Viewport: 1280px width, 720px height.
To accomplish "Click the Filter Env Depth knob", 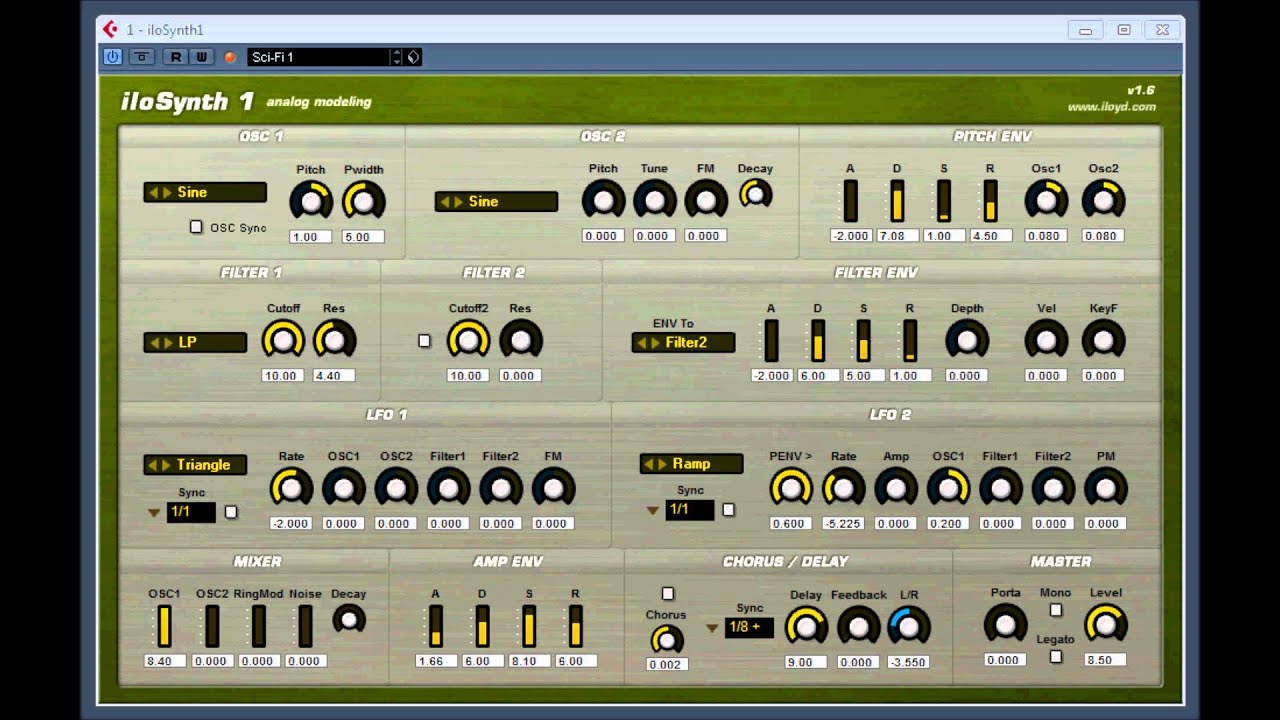I will click(967, 341).
